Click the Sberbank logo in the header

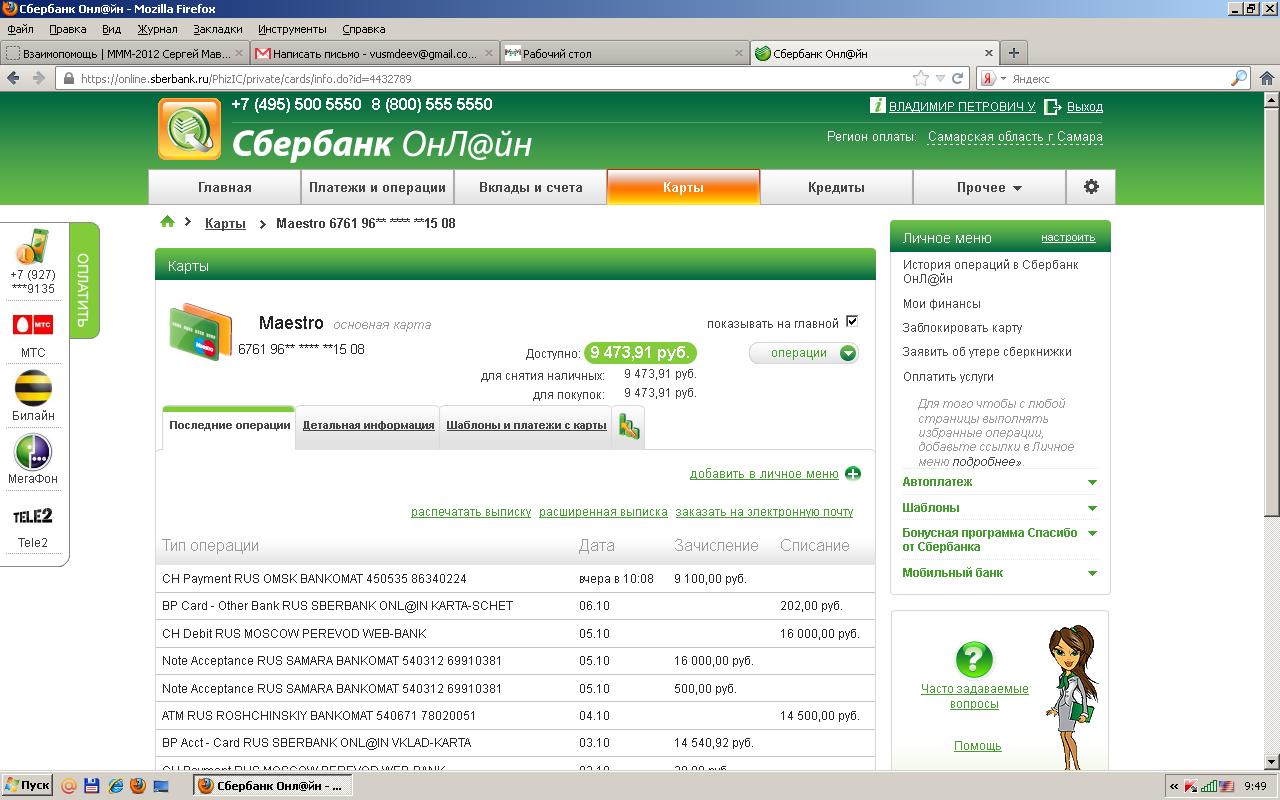pyautogui.click(x=189, y=129)
